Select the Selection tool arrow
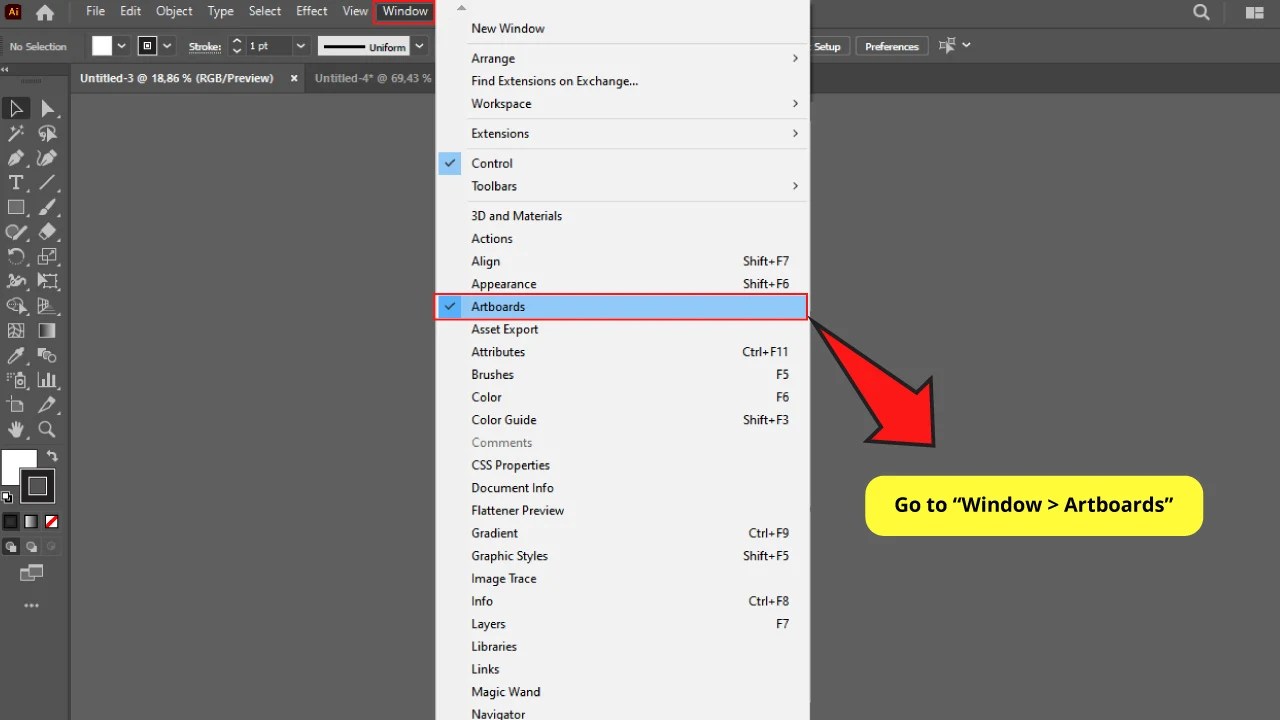 15,108
